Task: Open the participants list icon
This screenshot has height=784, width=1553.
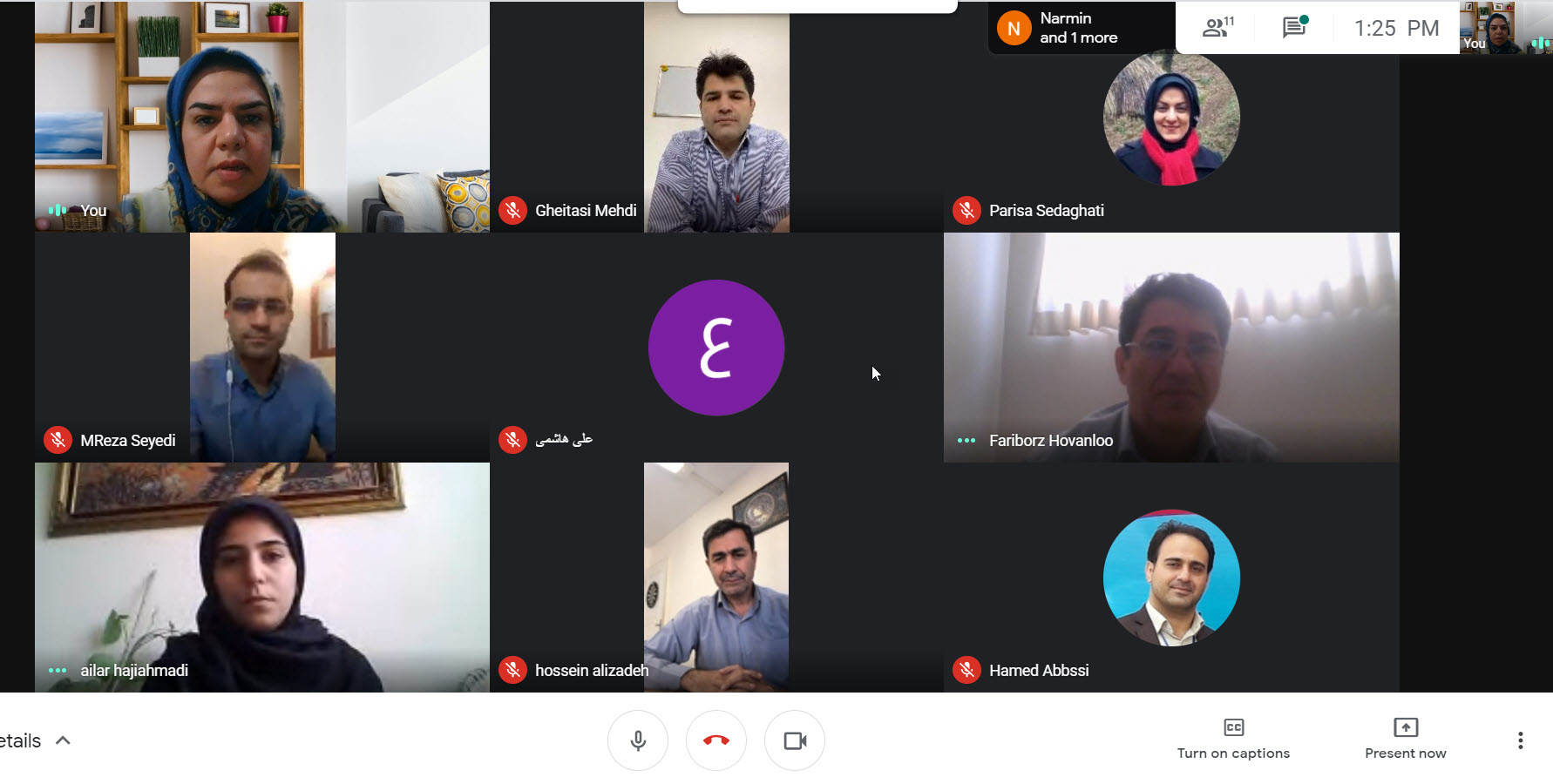Action: click(x=1217, y=28)
